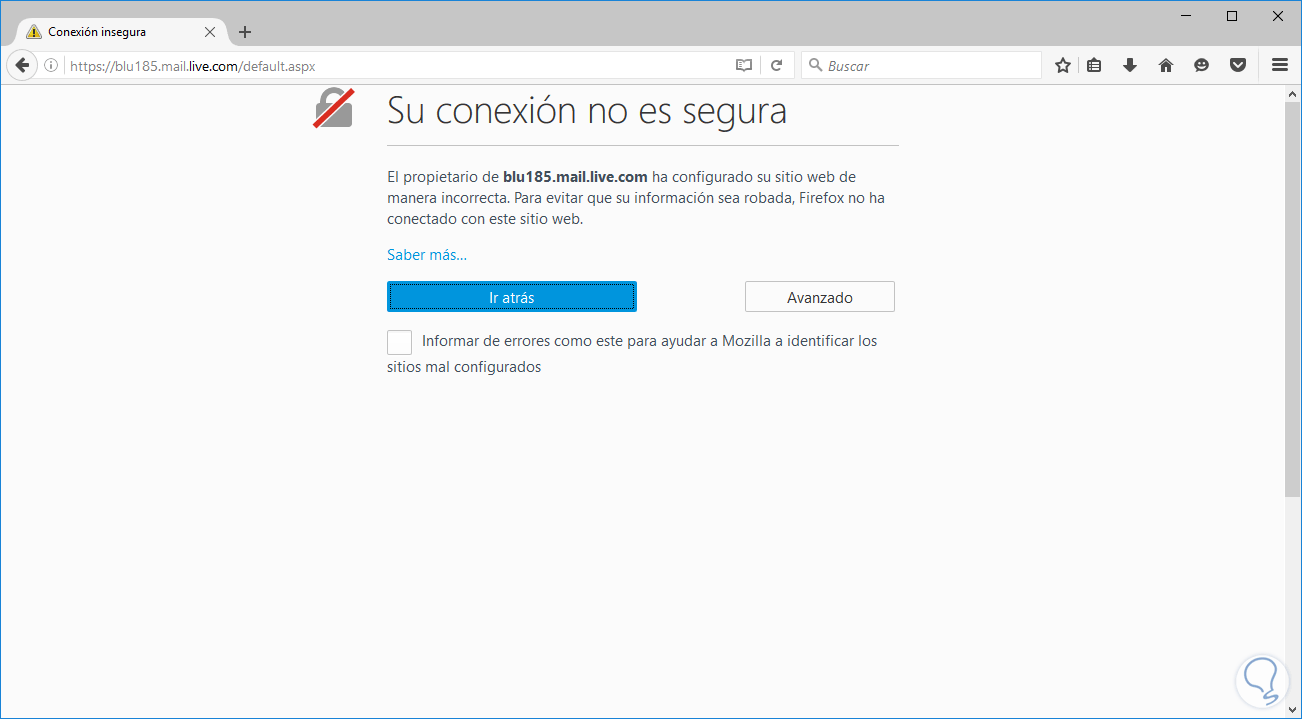
Task: Open site information via the info icon
Action: tap(52, 66)
